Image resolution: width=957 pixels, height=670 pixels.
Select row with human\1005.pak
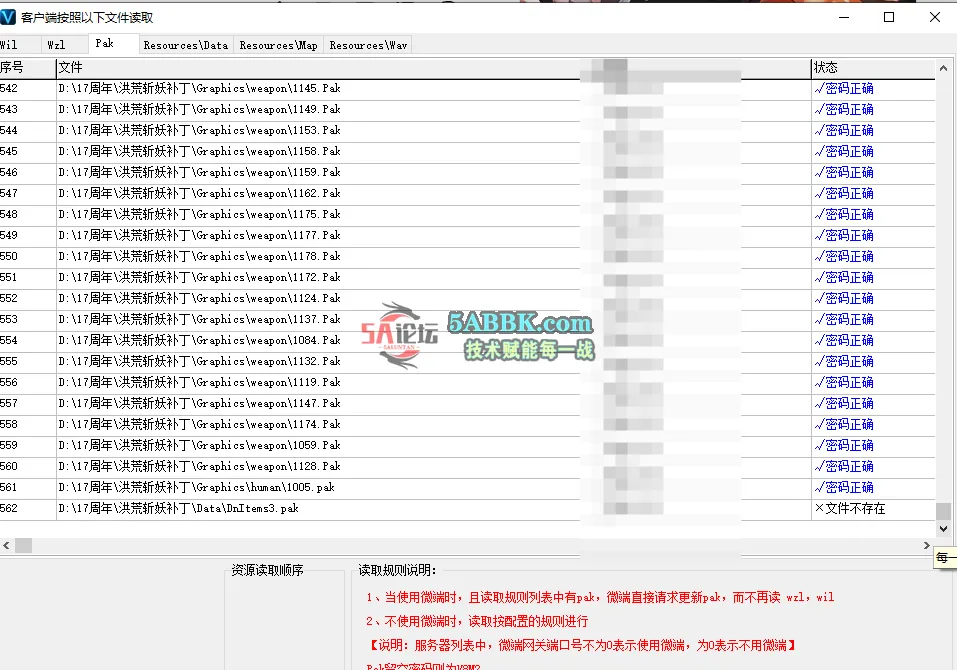pos(467,488)
